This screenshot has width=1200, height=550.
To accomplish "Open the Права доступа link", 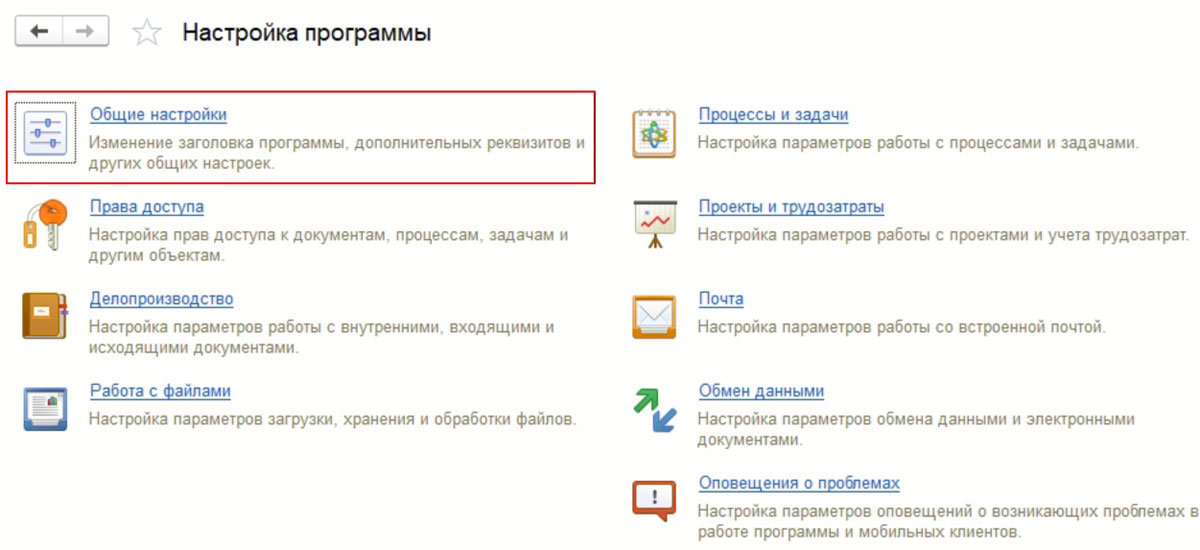I will (147, 207).
